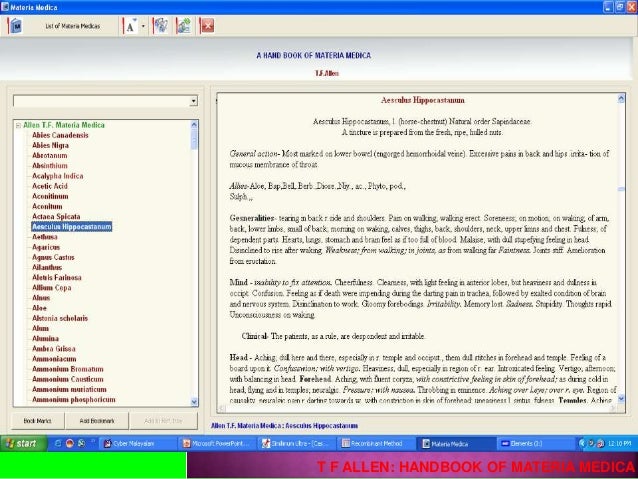Select 'Actaea Spicata' remedy
Viewport: 638px width, 479px height.
[56, 217]
